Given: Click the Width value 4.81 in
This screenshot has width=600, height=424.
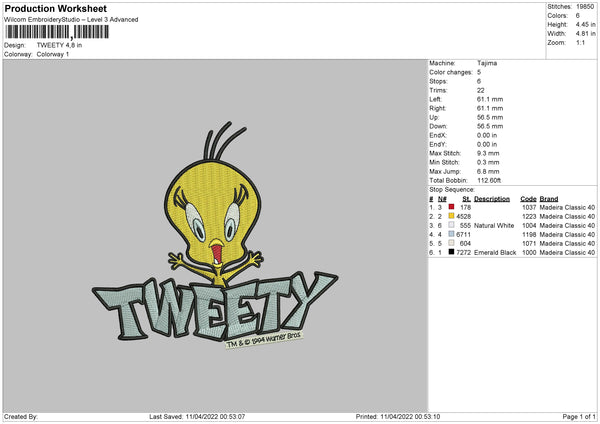Looking at the screenshot, I should pos(585,34).
